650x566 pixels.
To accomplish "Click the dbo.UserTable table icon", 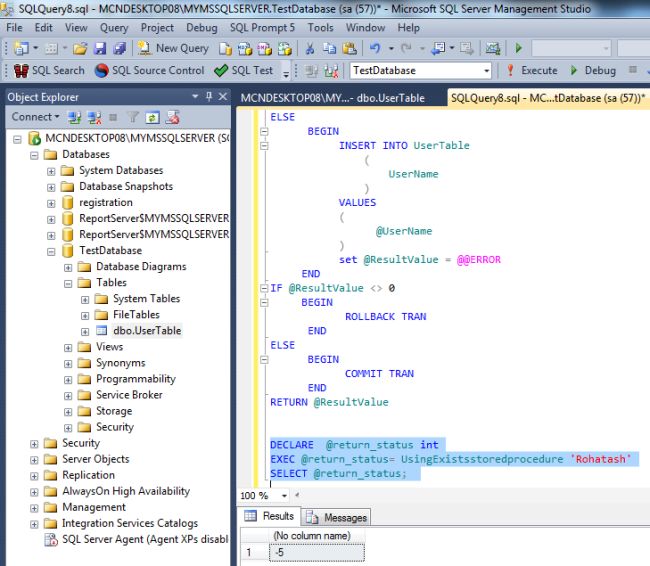I will tap(101, 331).
